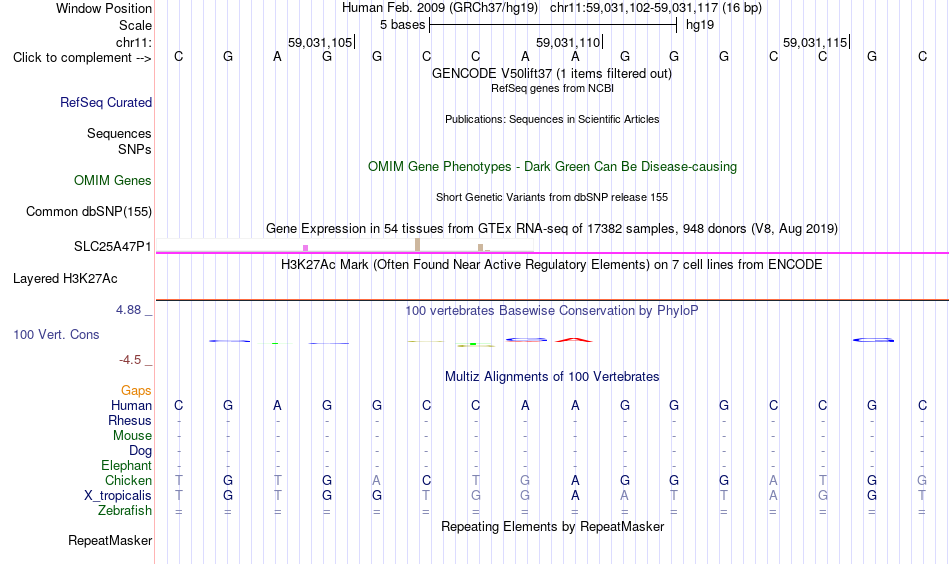Image resolution: width=950 pixels, height=564 pixels.
Task: Open the RefSeq Curated track label
Action: (105, 102)
